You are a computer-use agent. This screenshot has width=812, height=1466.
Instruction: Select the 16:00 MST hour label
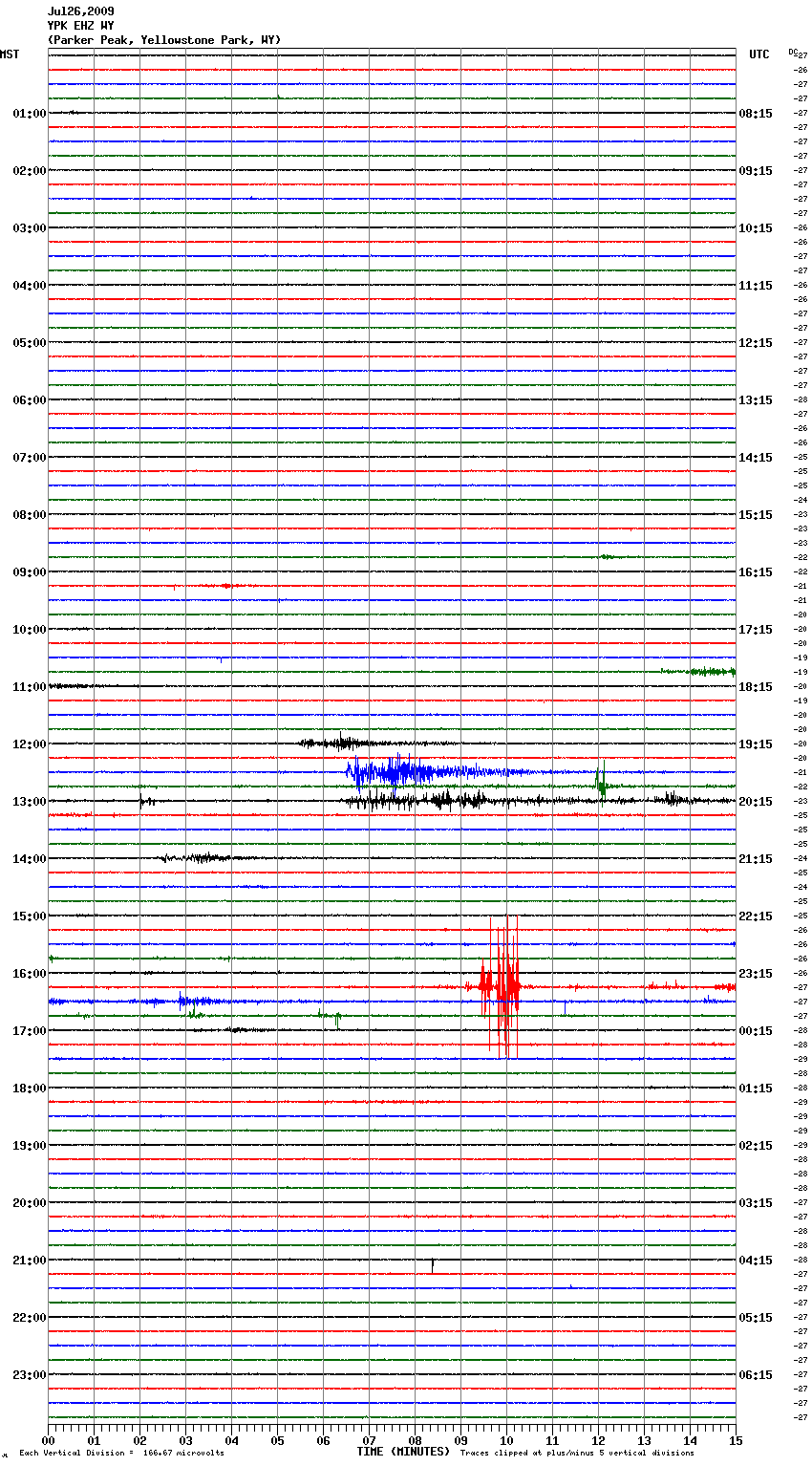29,974
